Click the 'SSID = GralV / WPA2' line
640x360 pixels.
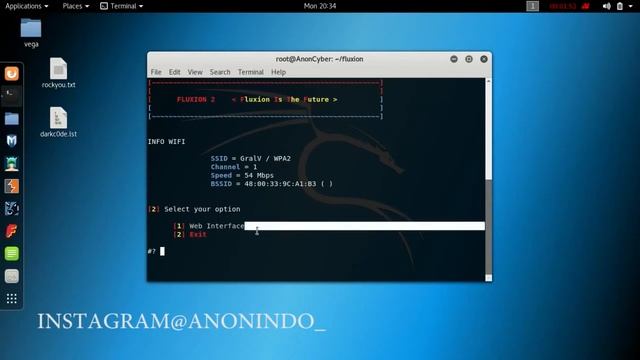coord(251,158)
